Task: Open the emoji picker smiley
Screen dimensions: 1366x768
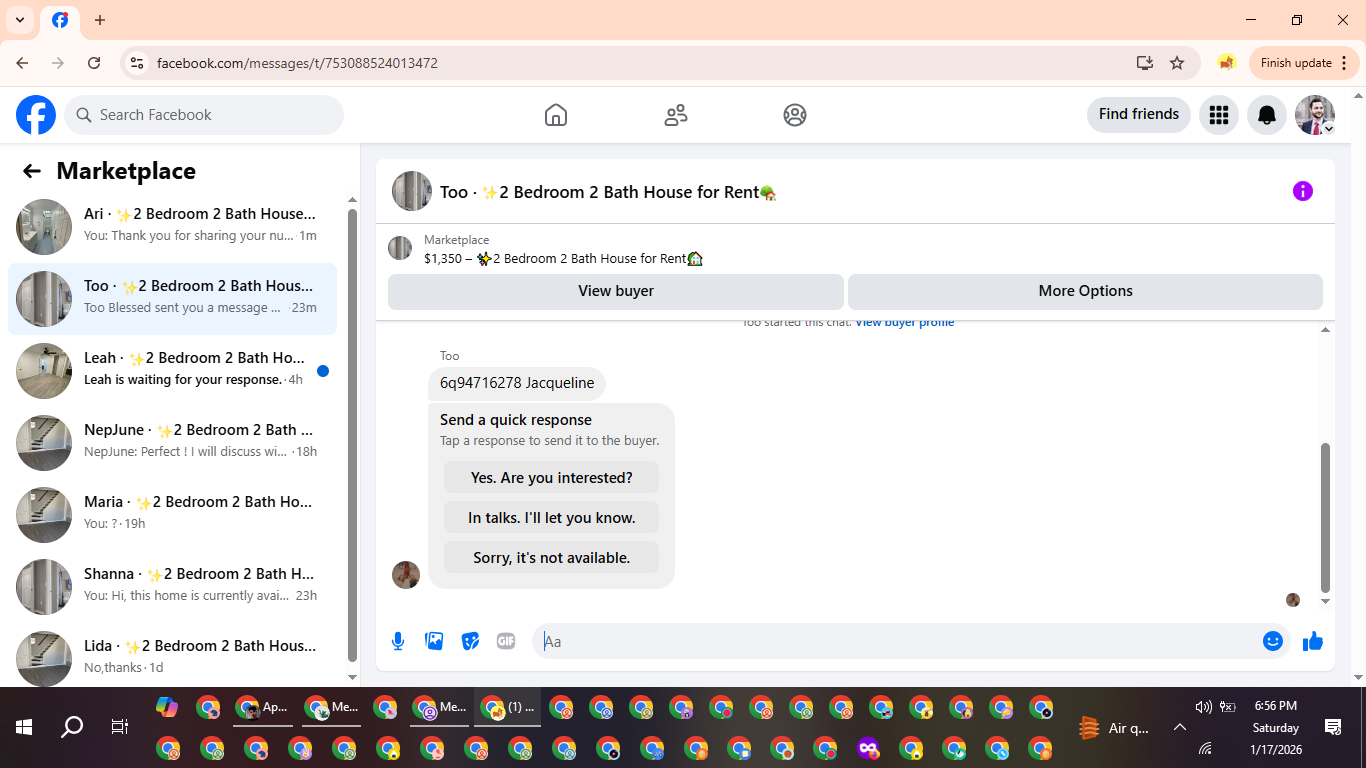Action: [x=1273, y=641]
